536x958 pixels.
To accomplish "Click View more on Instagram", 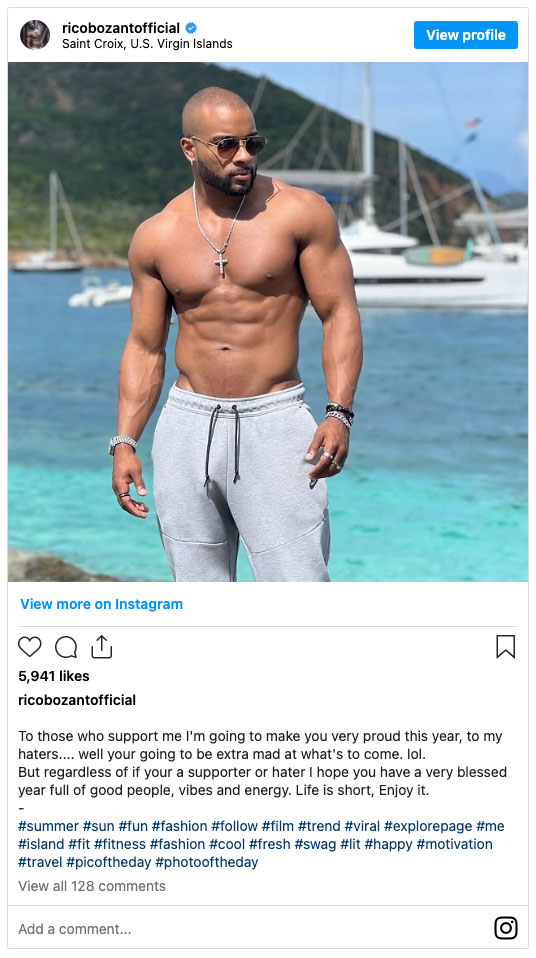I will click(x=101, y=604).
